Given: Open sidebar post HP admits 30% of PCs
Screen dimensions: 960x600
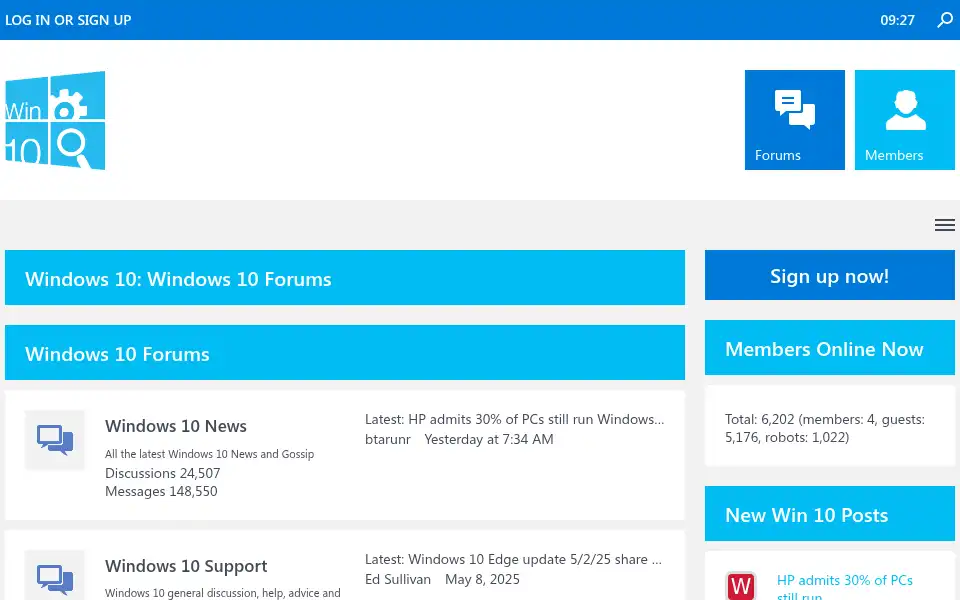Looking at the screenshot, I should [x=844, y=587].
